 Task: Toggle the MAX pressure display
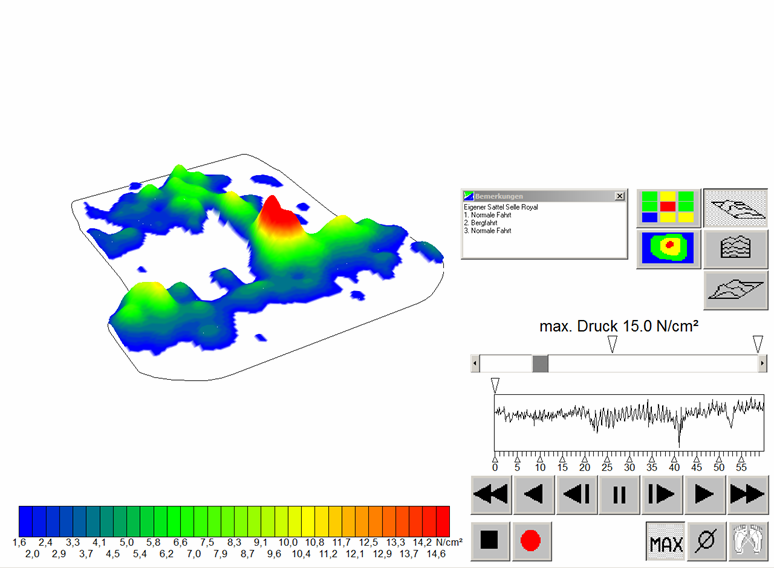click(x=666, y=541)
